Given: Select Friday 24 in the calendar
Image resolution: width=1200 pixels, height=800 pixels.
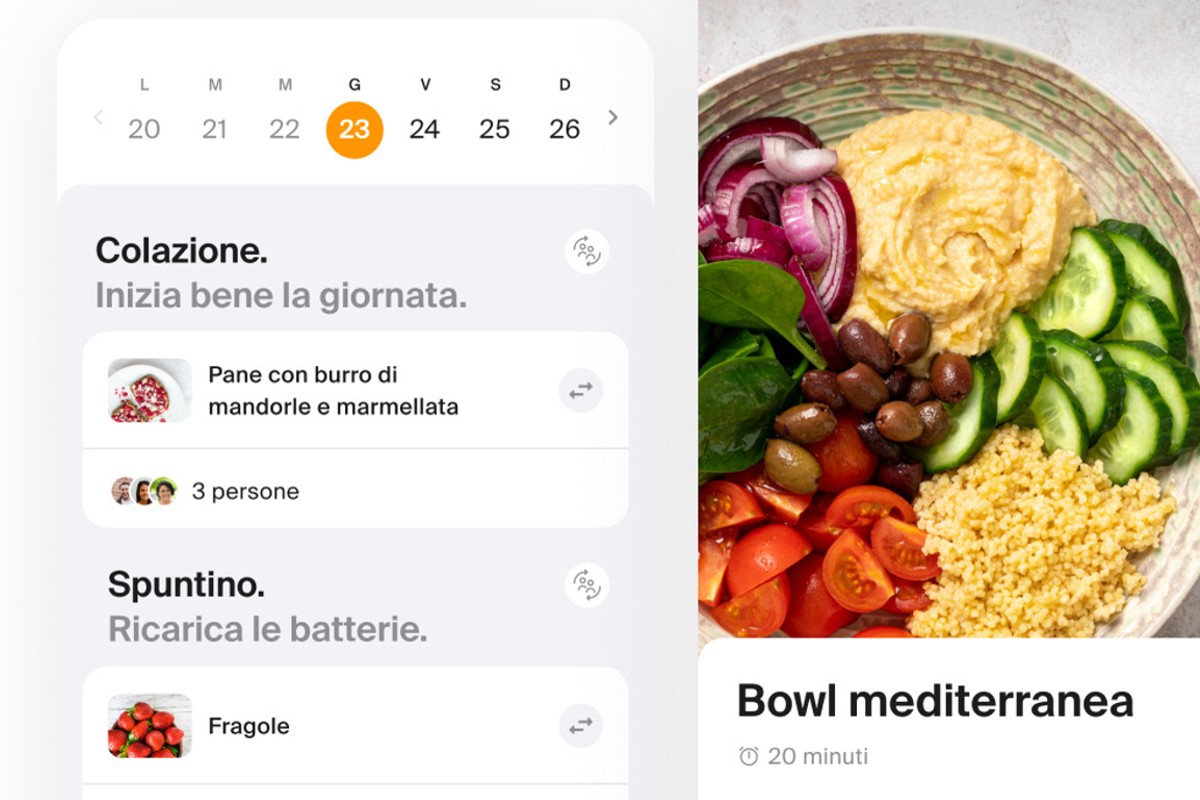Looking at the screenshot, I should (x=424, y=129).
